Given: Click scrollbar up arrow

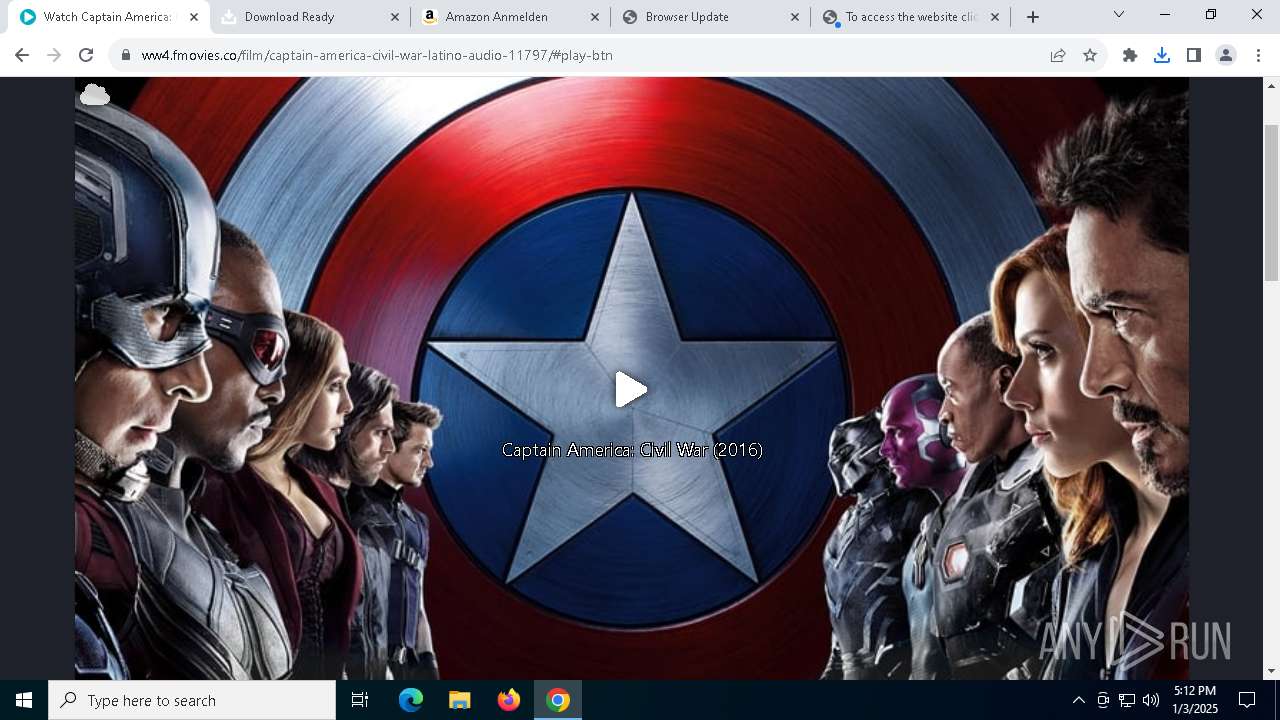Looking at the screenshot, I should pos(1271,85).
